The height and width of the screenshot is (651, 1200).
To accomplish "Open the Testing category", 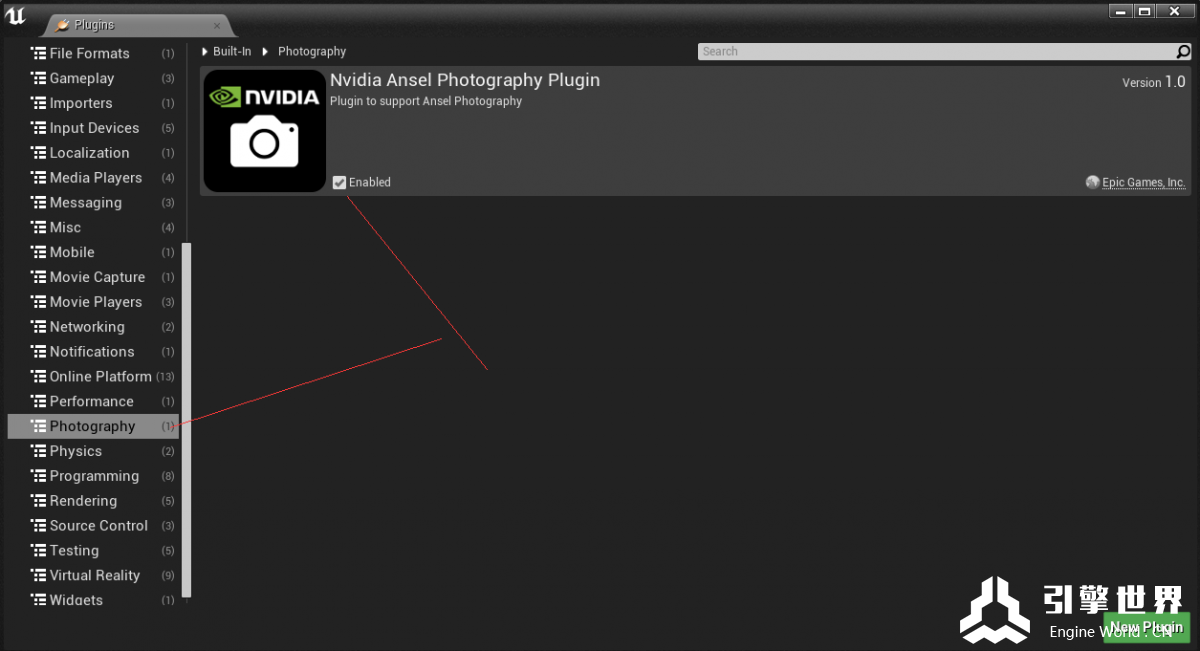I will click(x=93, y=551).
